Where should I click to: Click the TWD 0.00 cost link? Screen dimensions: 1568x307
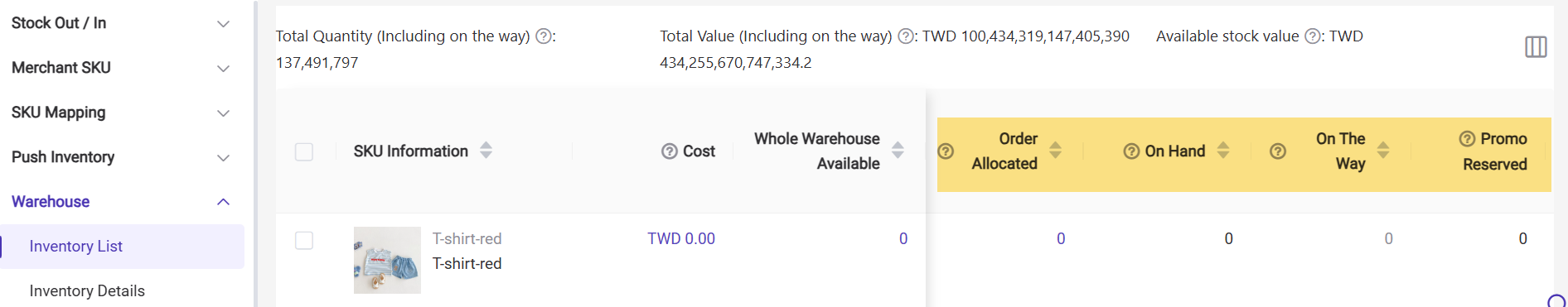pyautogui.click(x=681, y=239)
